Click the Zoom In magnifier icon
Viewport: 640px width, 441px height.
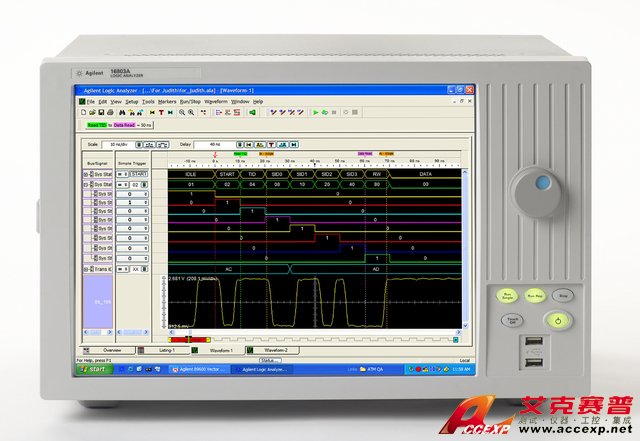click(182, 113)
